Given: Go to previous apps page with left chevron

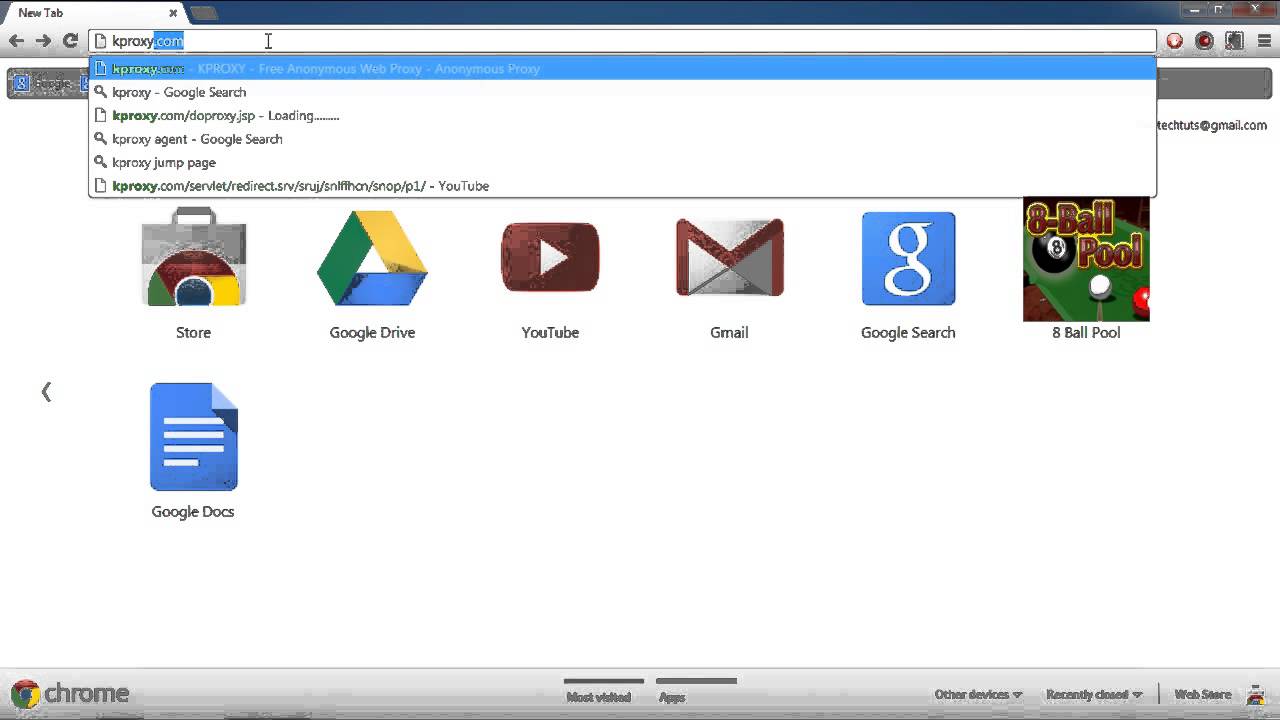Looking at the screenshot, I should pos(46,392).
